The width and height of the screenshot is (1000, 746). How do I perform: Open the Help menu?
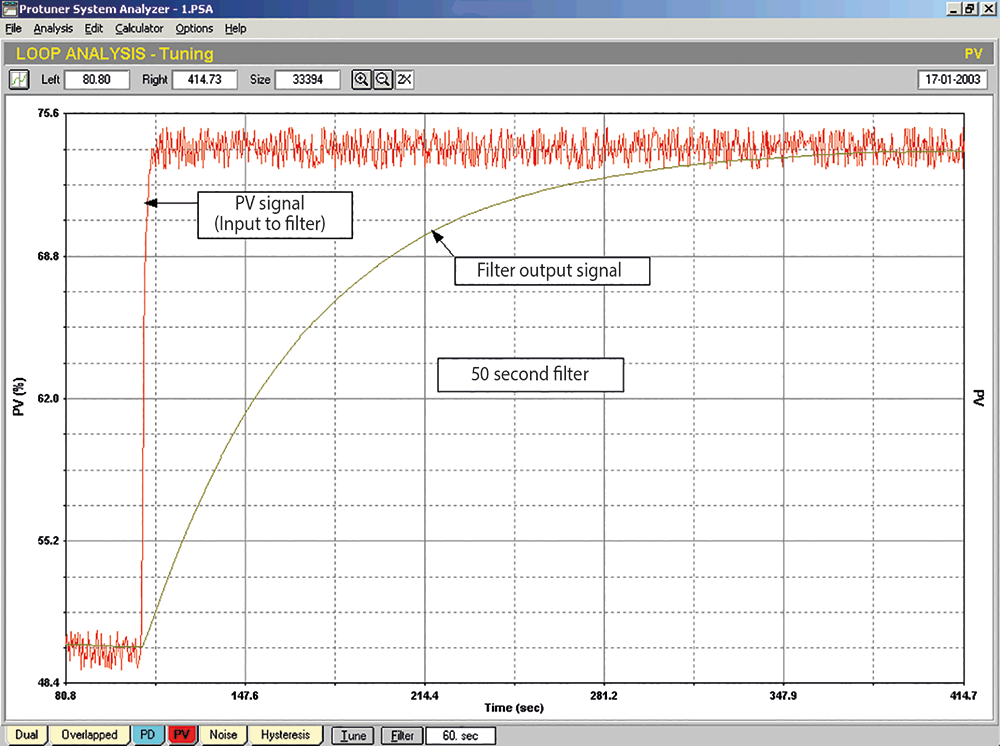click(235, 29)
